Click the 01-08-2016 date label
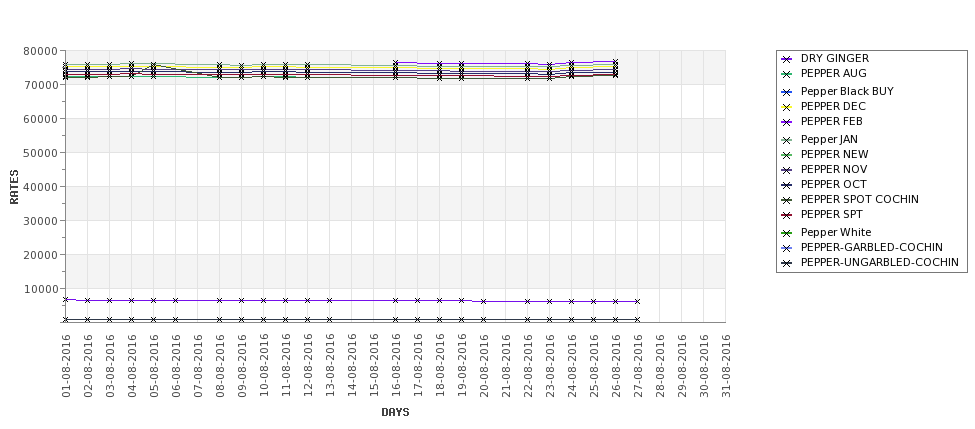975x429 pixels. click(66, 366)
